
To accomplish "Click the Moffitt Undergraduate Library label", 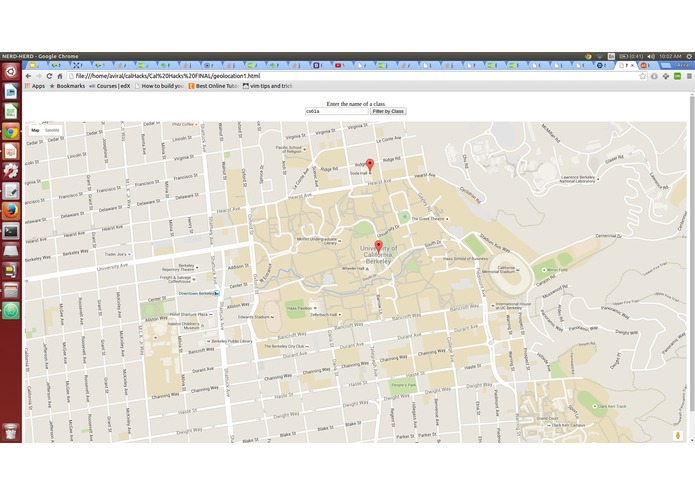I will (x=317, y=241).
